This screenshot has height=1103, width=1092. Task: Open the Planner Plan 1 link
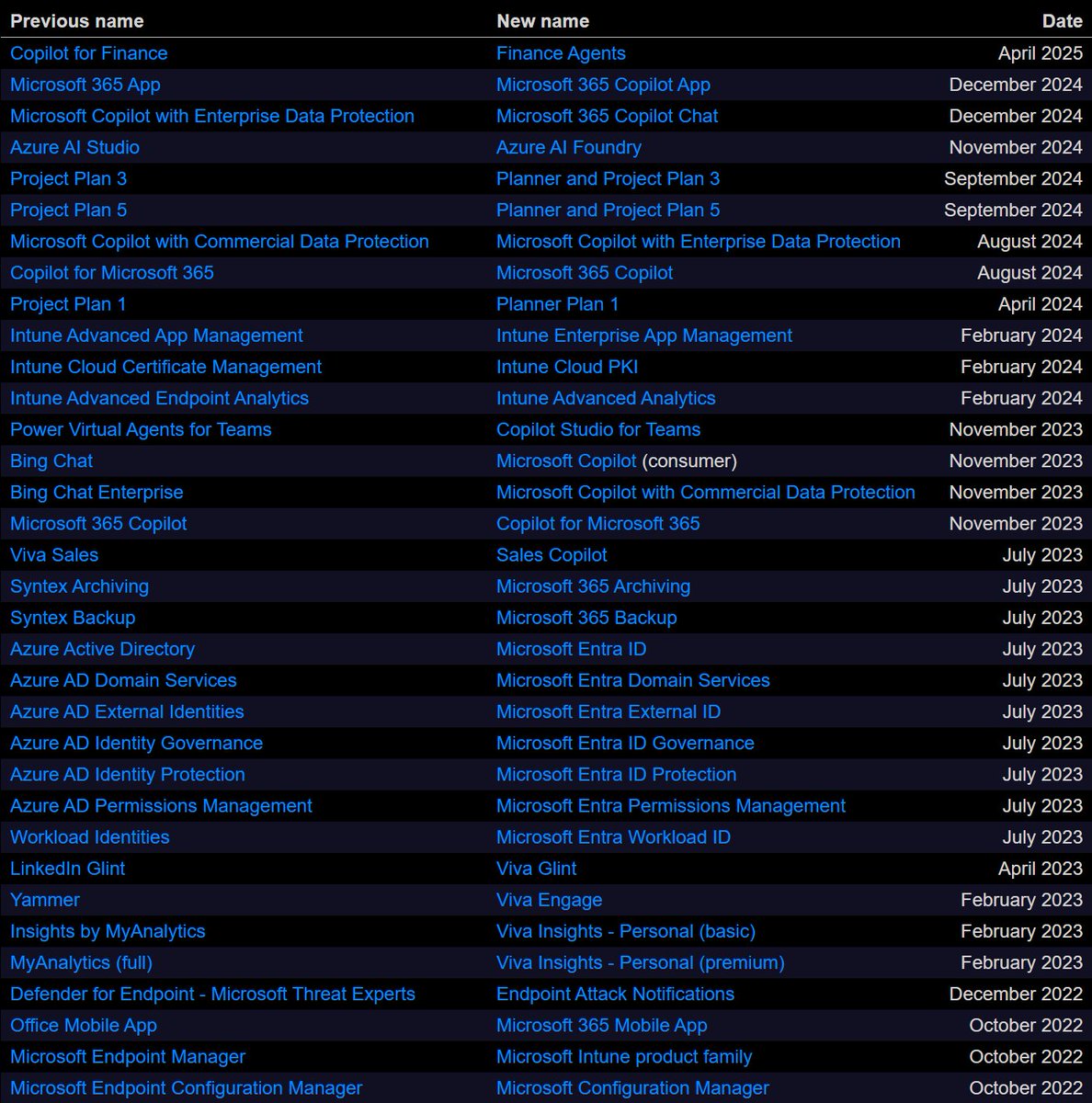tap(558, 303)
